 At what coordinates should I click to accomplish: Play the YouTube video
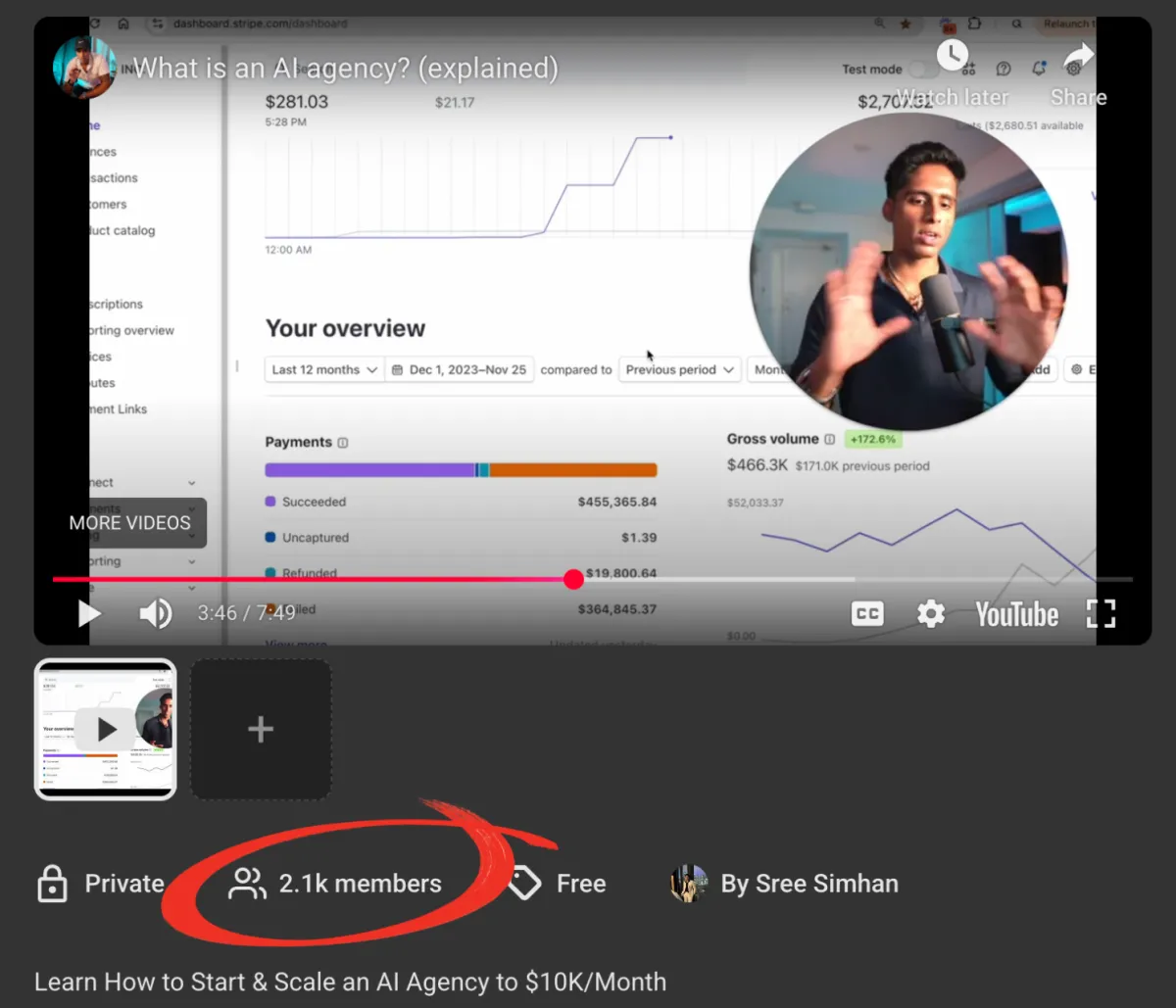coord(89,614)
